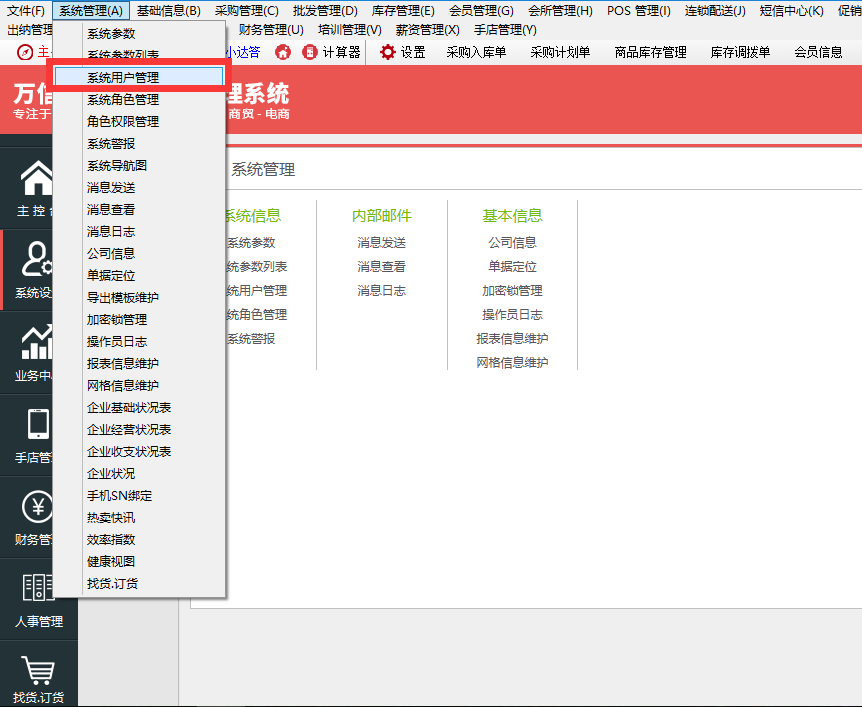Click 商品库存管理 toolbar shortcut
Screen dimensions: 862x707
click(651, 52)
